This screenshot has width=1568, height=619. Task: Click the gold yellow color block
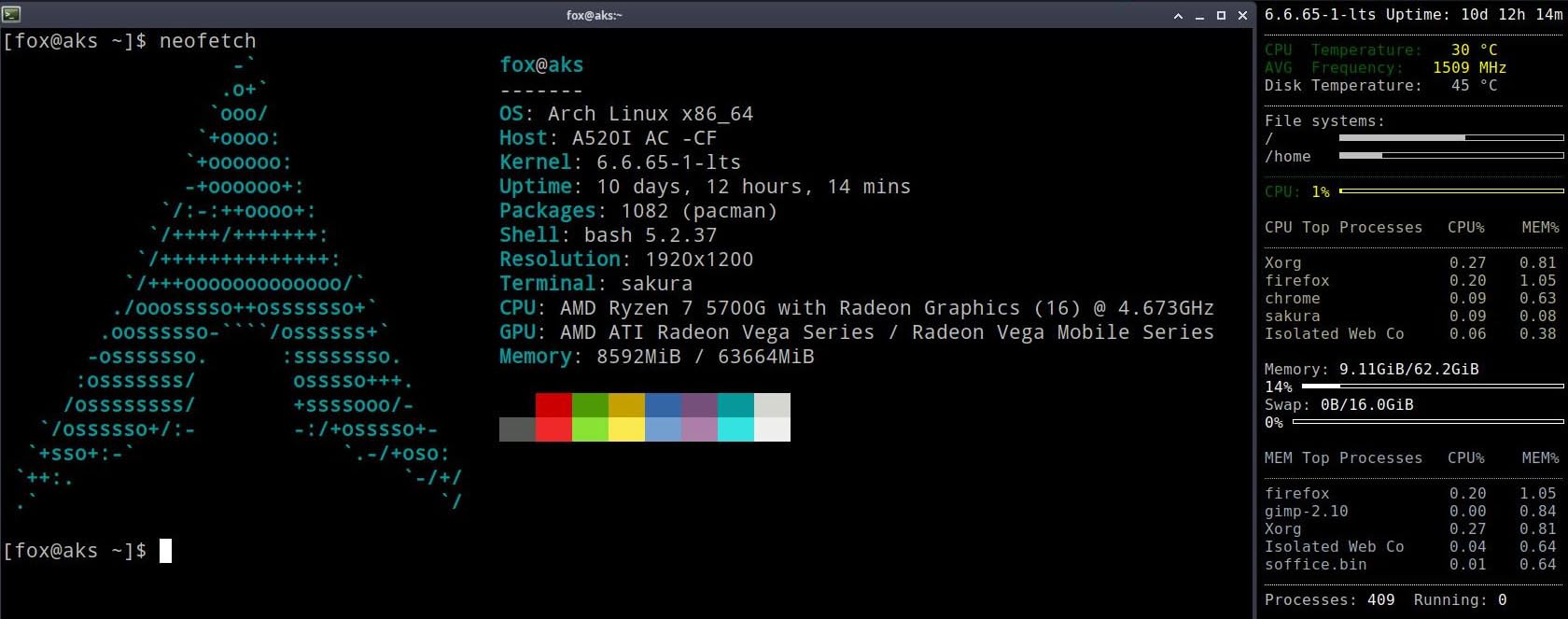pos(626,405)
